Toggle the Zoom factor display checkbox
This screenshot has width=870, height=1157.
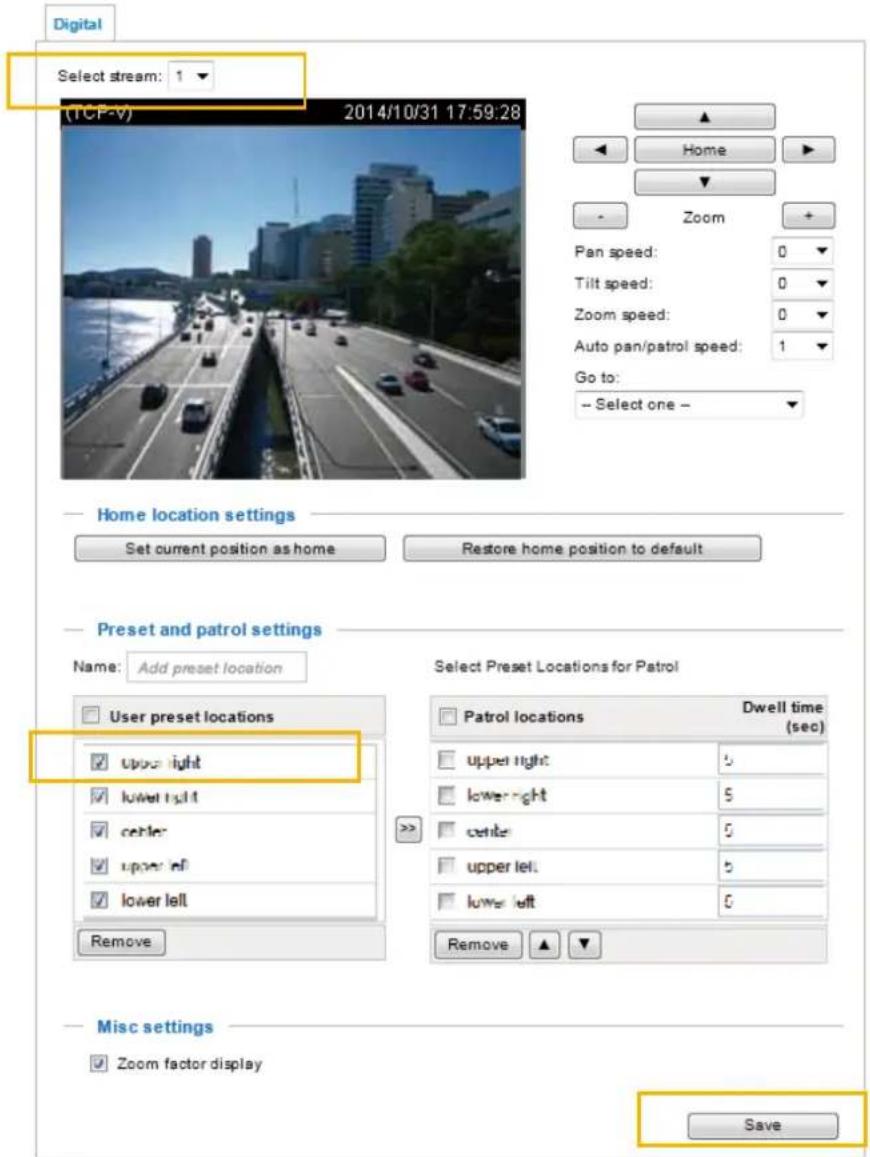click(98, 1063)
